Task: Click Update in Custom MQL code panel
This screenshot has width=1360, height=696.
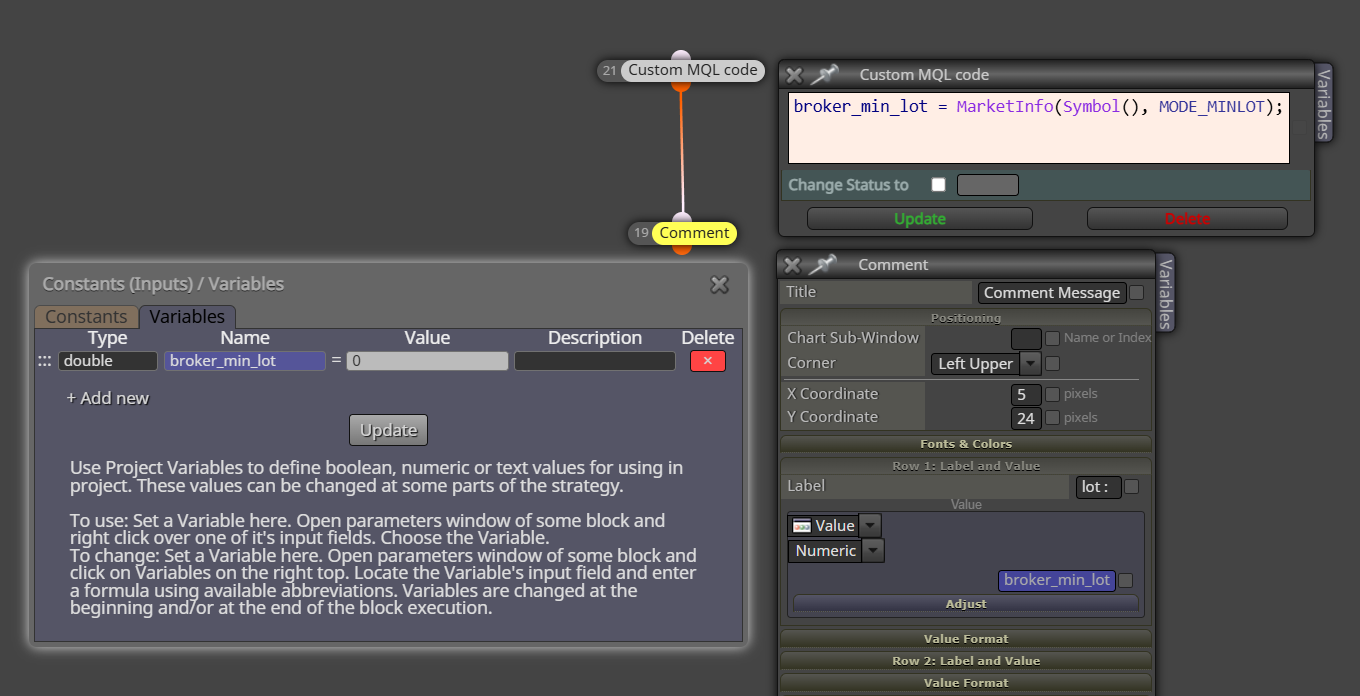Action: 920,219
